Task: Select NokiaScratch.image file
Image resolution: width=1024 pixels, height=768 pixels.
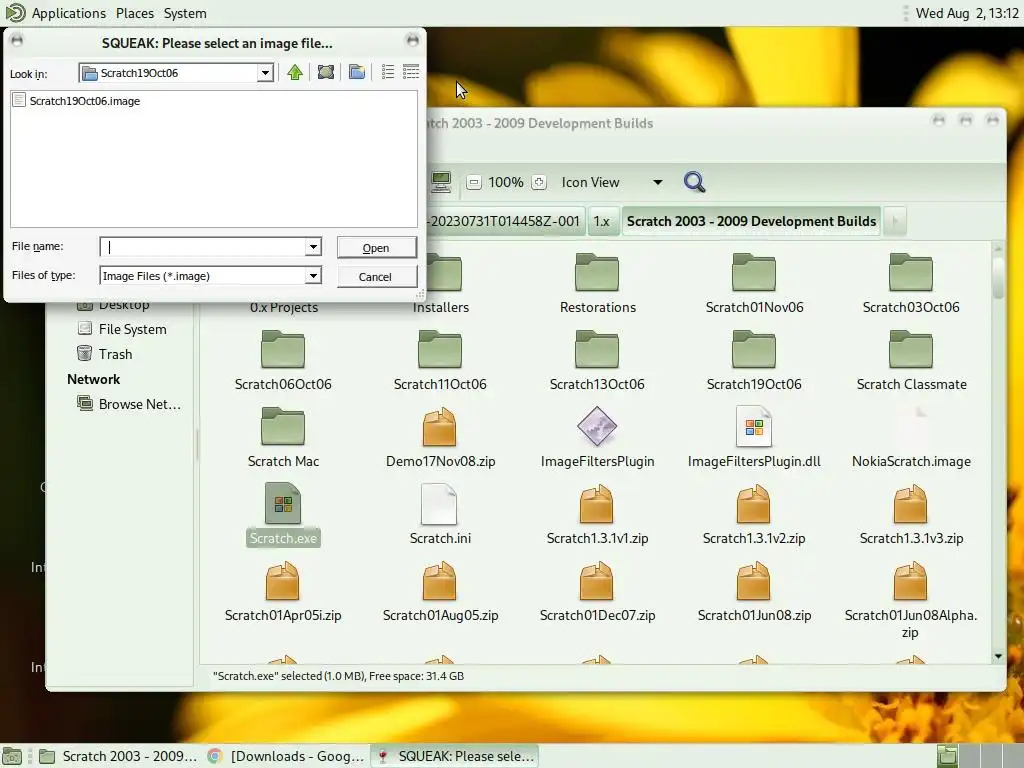Action: (x=911, y=438)
